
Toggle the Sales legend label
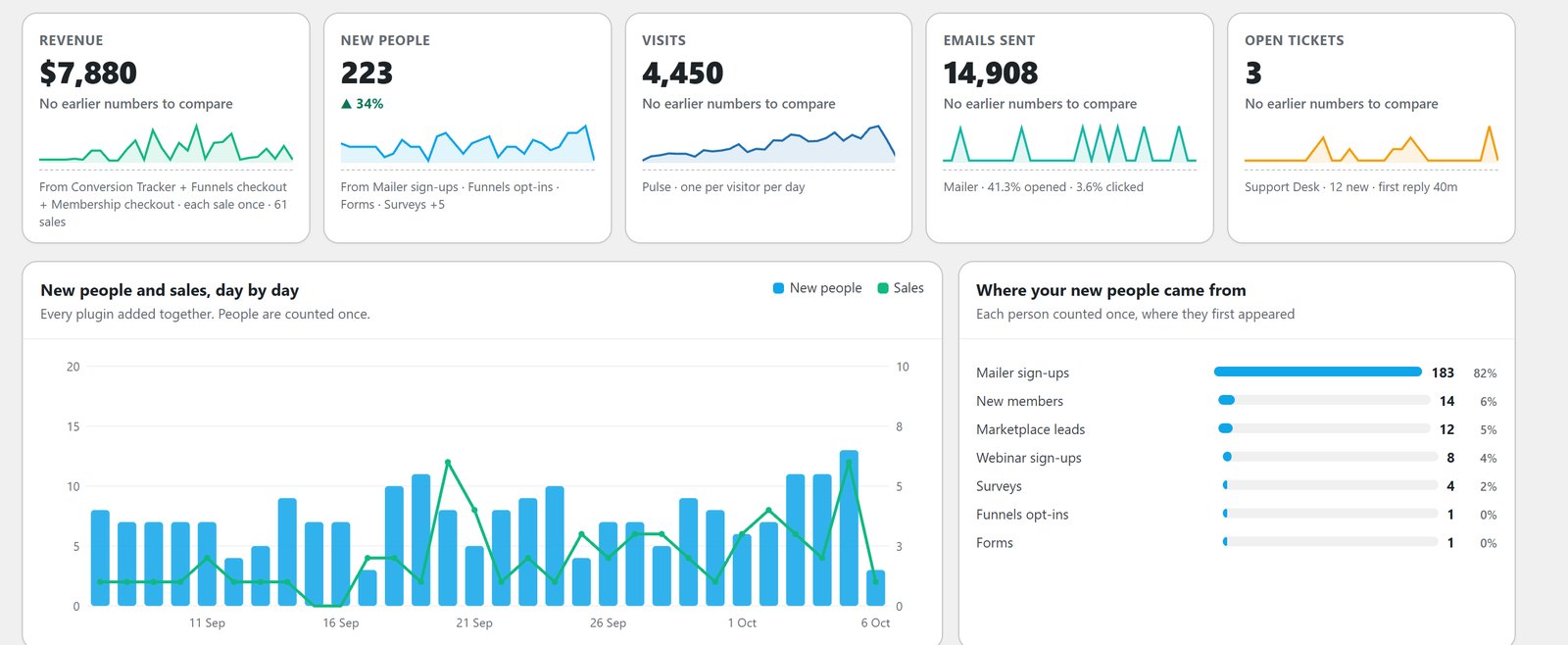click(x=908, y=288)
